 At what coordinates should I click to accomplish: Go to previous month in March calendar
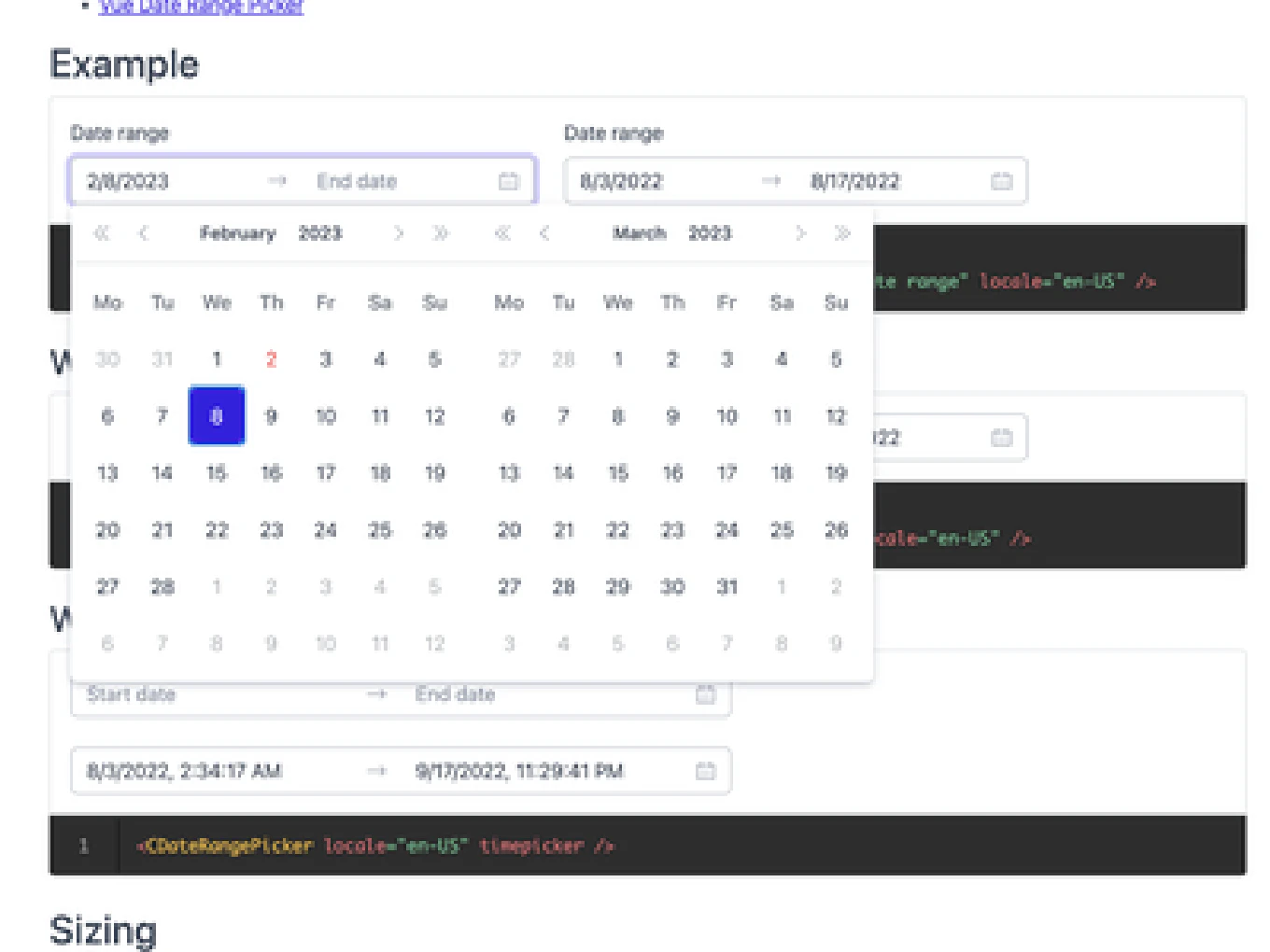point(544,233)
